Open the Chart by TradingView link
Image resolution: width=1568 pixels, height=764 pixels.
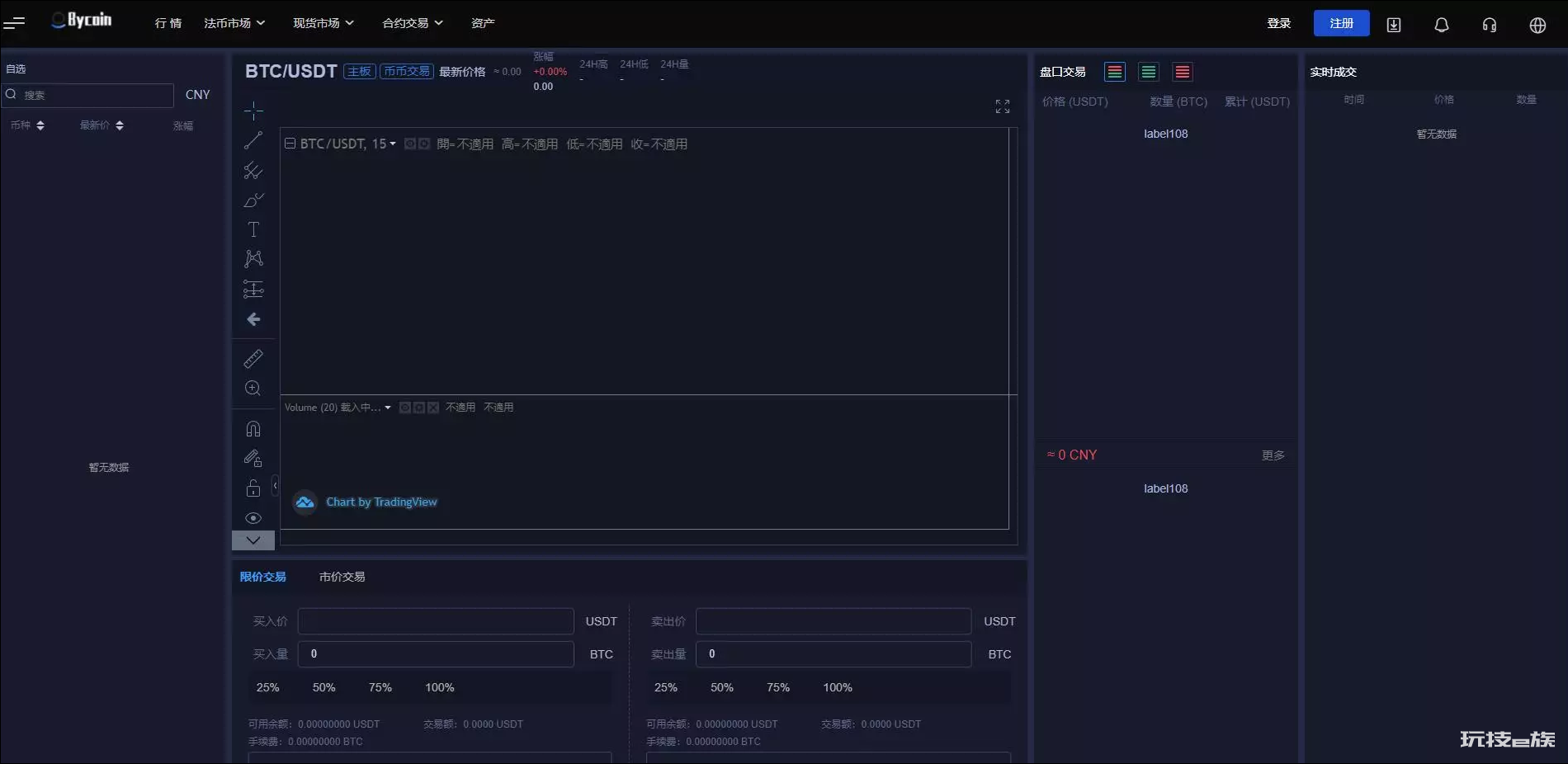(381, 502)
